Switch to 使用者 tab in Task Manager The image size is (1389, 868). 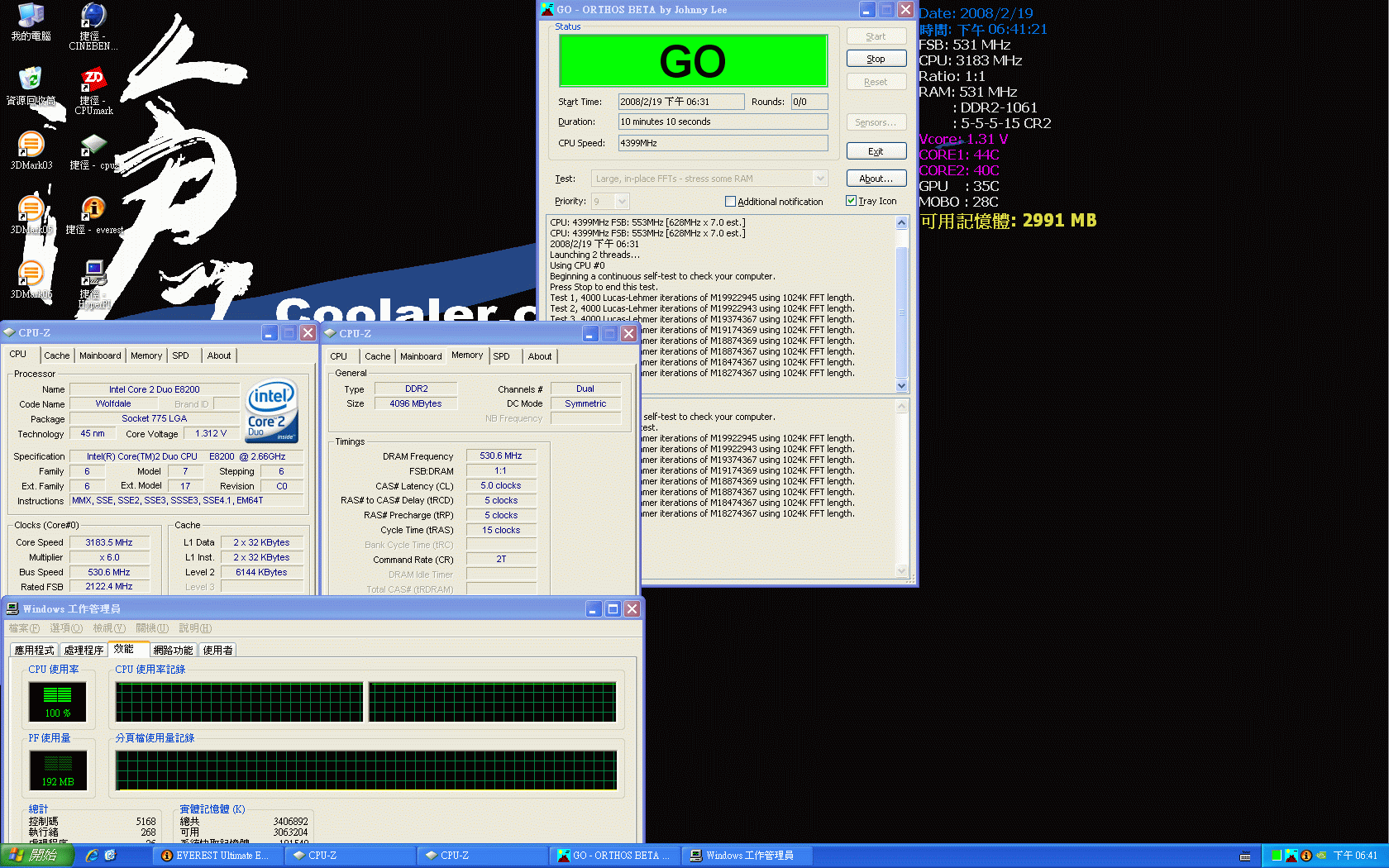(217, 650)
